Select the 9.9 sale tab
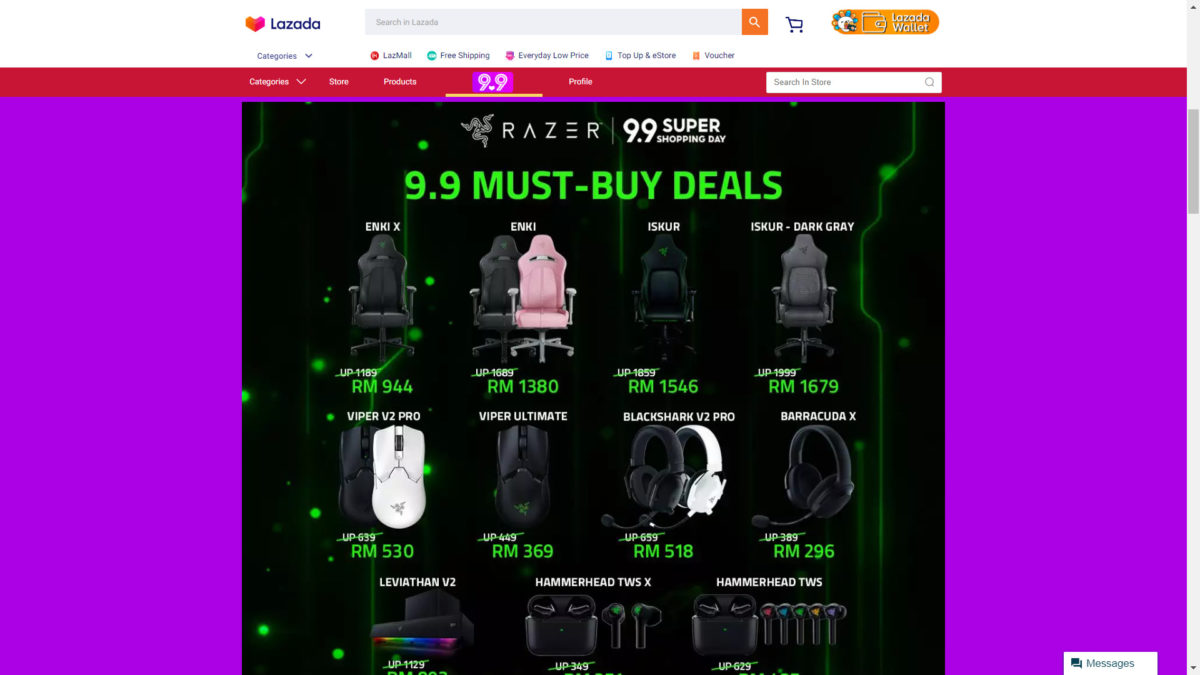 pyautogui.click(x=493, y=82)
